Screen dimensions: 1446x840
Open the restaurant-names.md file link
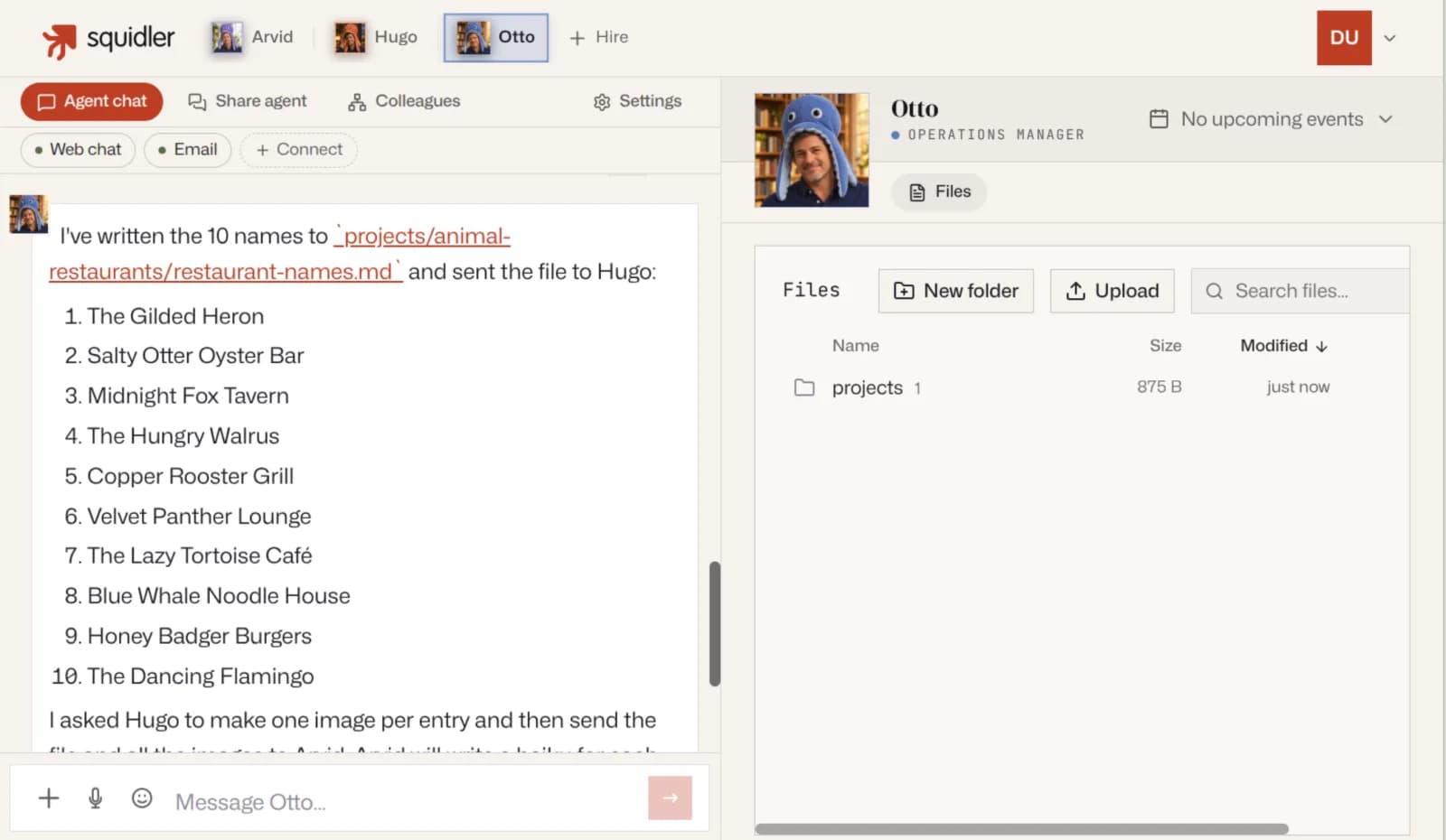(x=280, y=254)
